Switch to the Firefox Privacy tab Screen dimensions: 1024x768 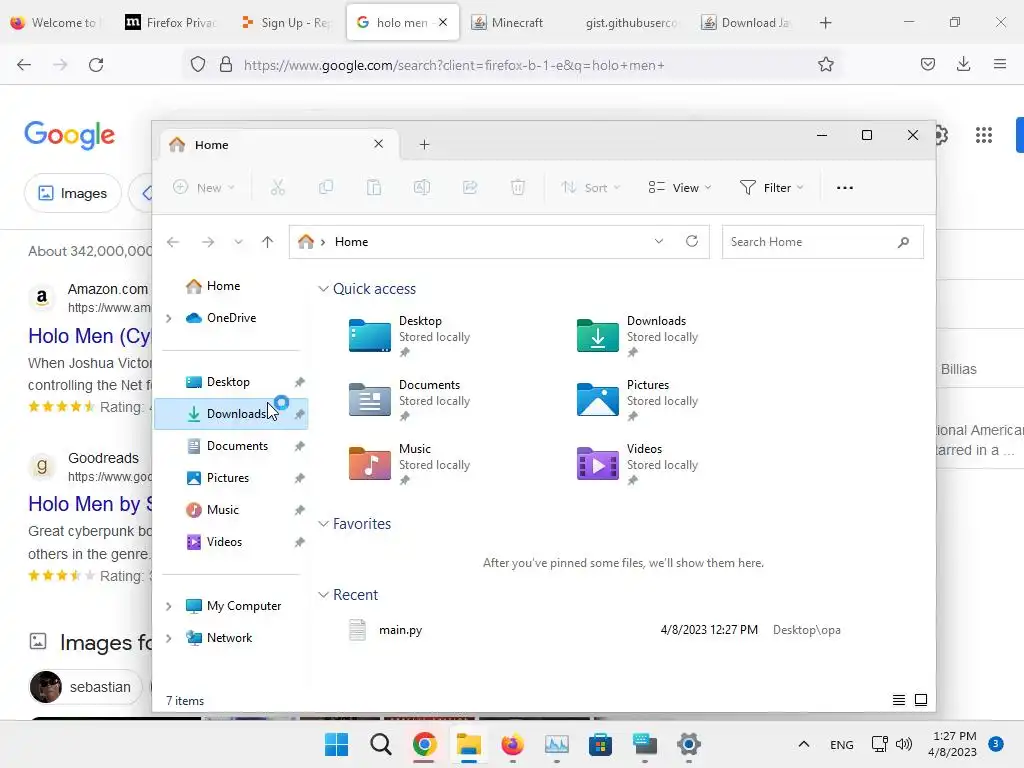click(170, 23)
